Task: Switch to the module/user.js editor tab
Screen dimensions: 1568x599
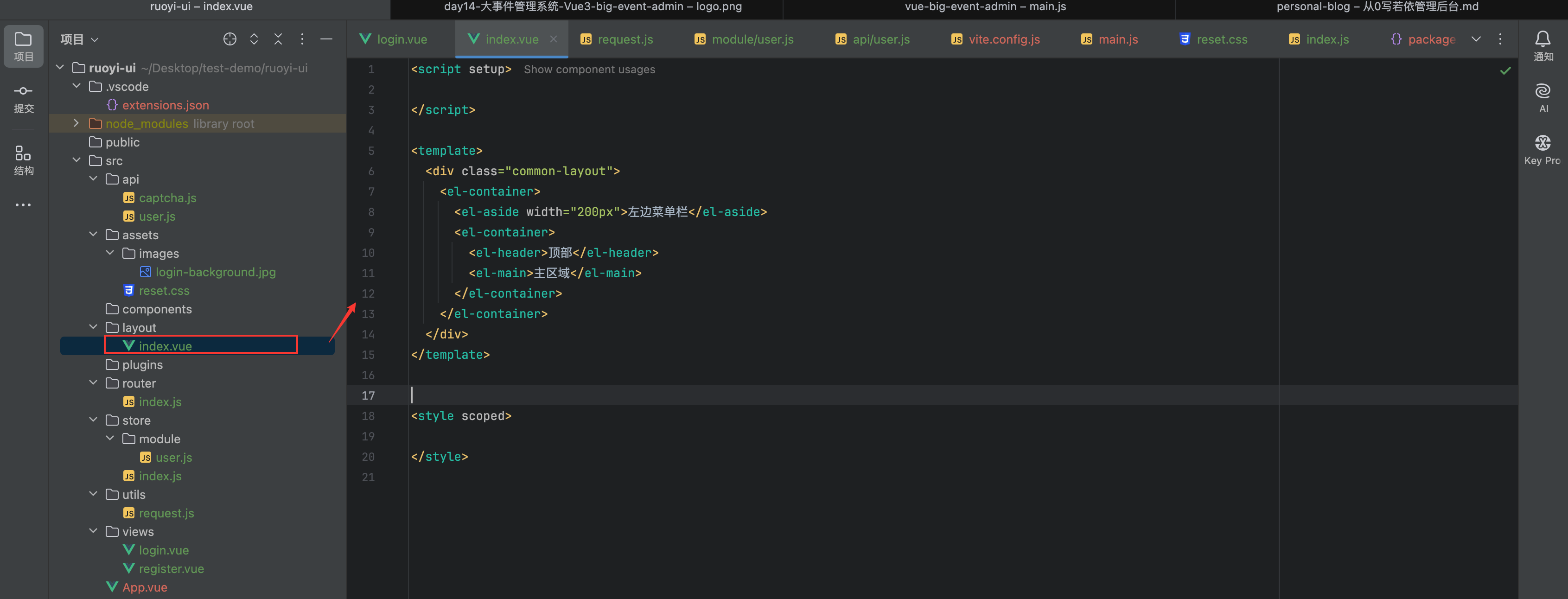Action: pyautogui.click(x=744, y=39)
